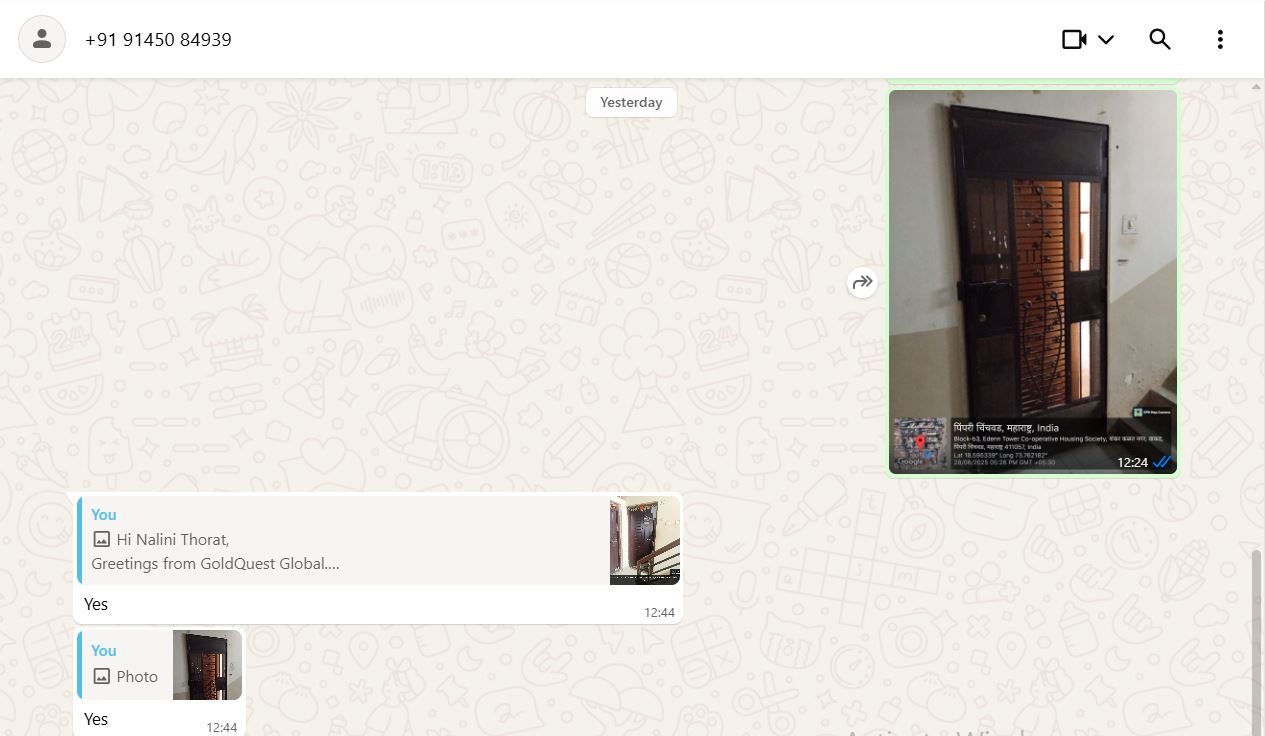Start a video call
The width and height of the screenshot is (1265, 736).
point(1074,39)
